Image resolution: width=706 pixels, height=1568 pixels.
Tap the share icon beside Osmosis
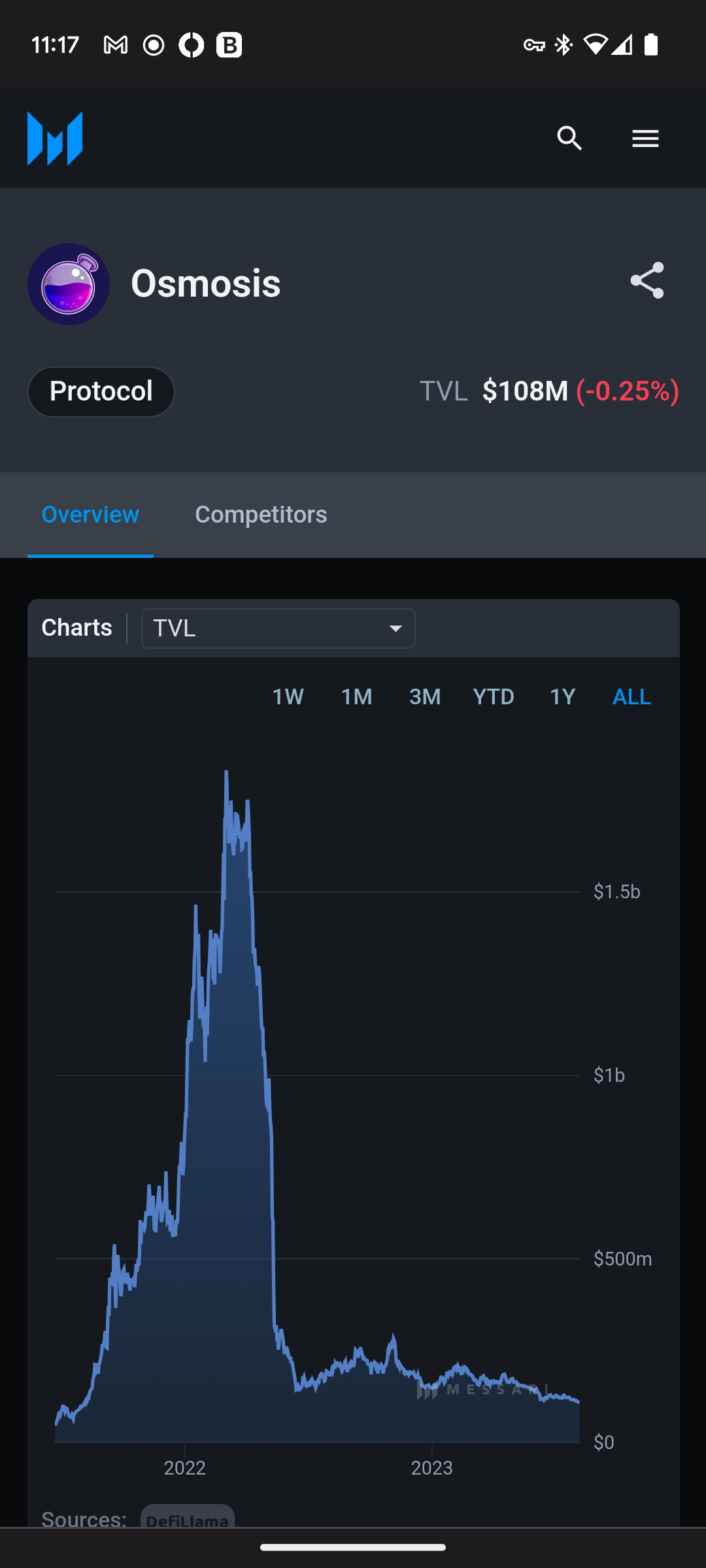coord(647,281)
